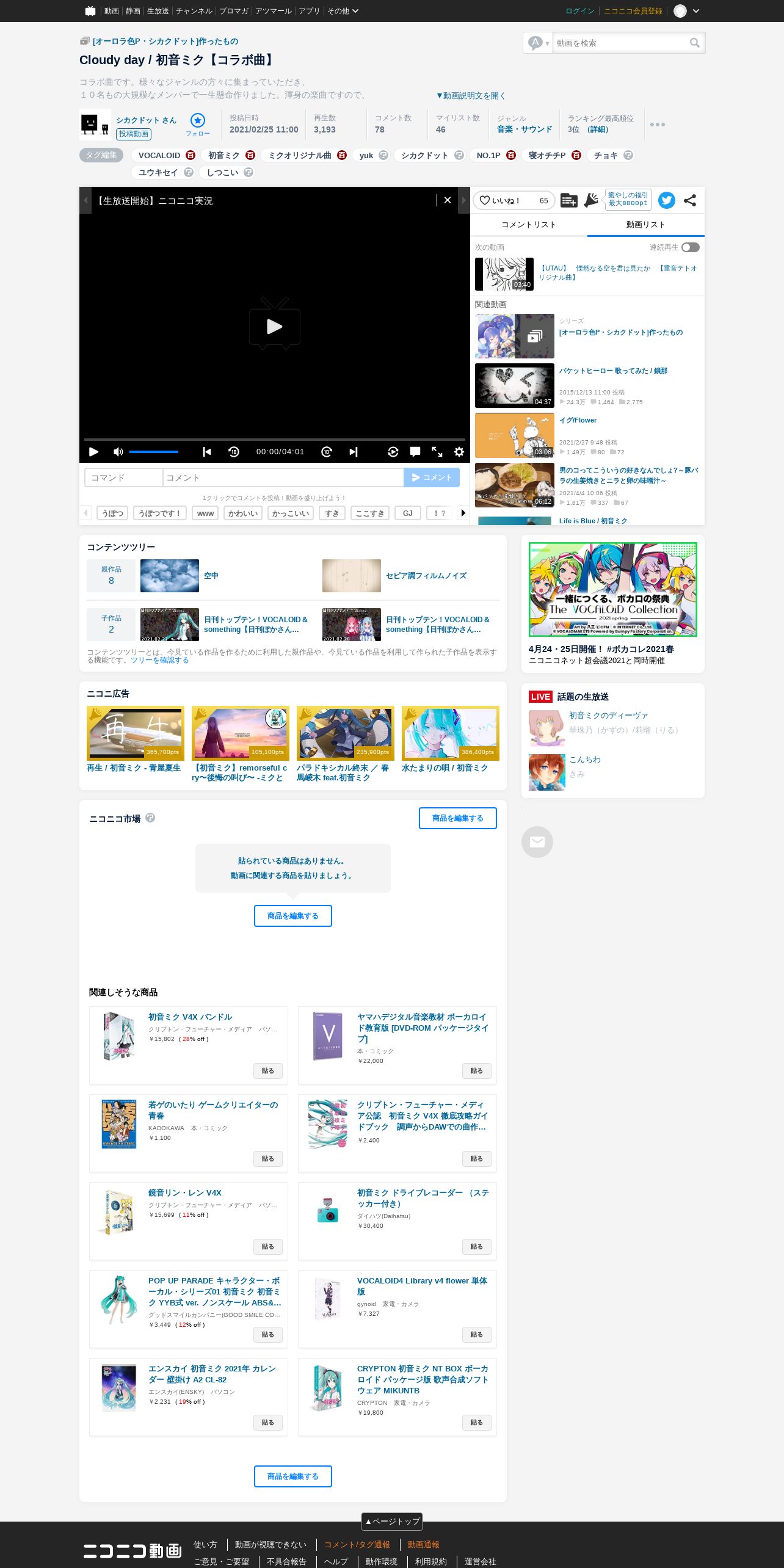This screenshot has width=784, height=1568.
Task: Open search type dropdown beside search box
Action: pos(538,43)
